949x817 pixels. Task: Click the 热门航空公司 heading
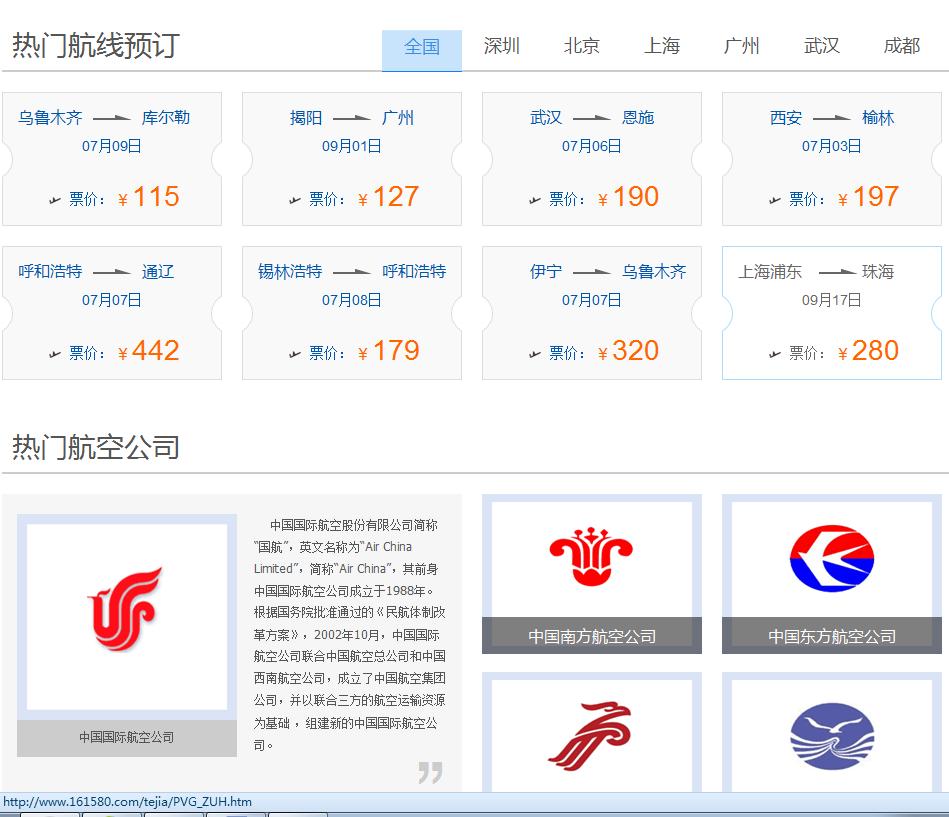tap(96, 447)
